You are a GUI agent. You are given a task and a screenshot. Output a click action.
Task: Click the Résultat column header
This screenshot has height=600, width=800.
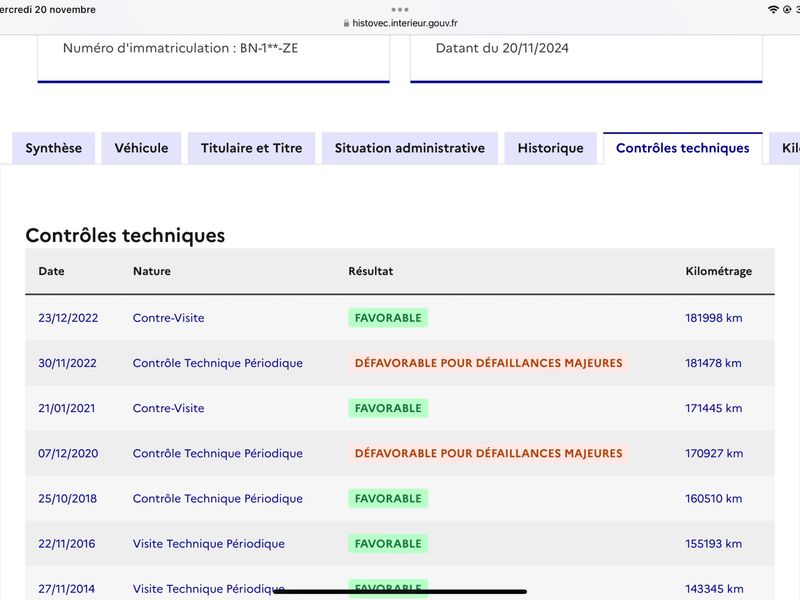pos(371,271)
